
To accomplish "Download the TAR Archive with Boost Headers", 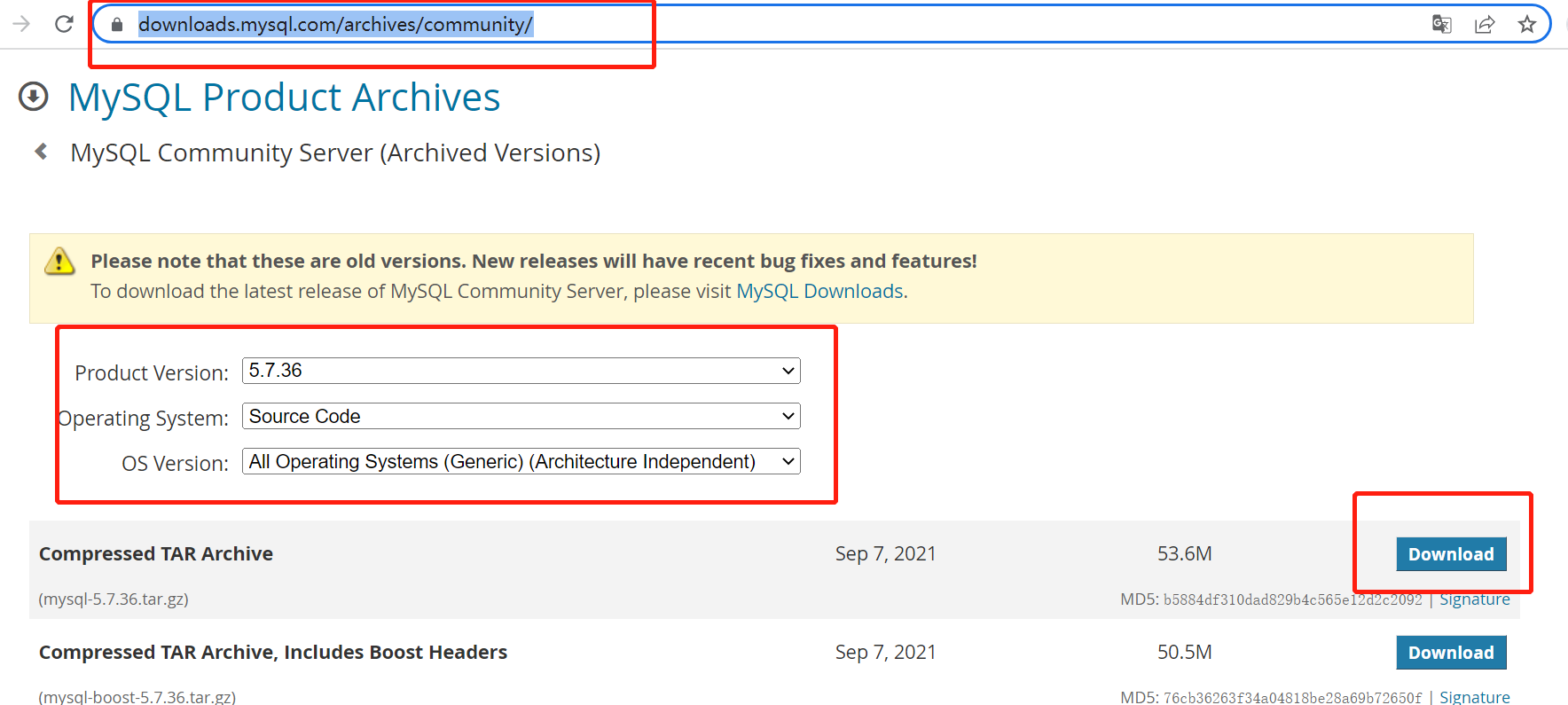I will click(1451, 653).
